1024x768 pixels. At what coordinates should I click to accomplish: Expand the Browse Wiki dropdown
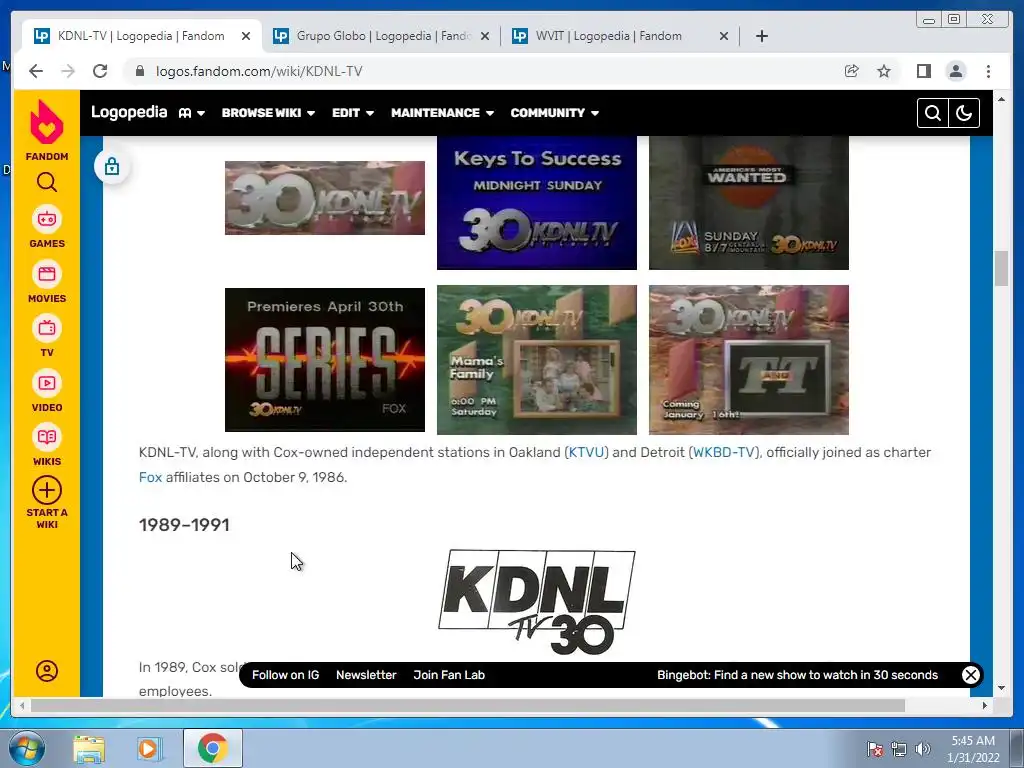click(x=268, y=113)
